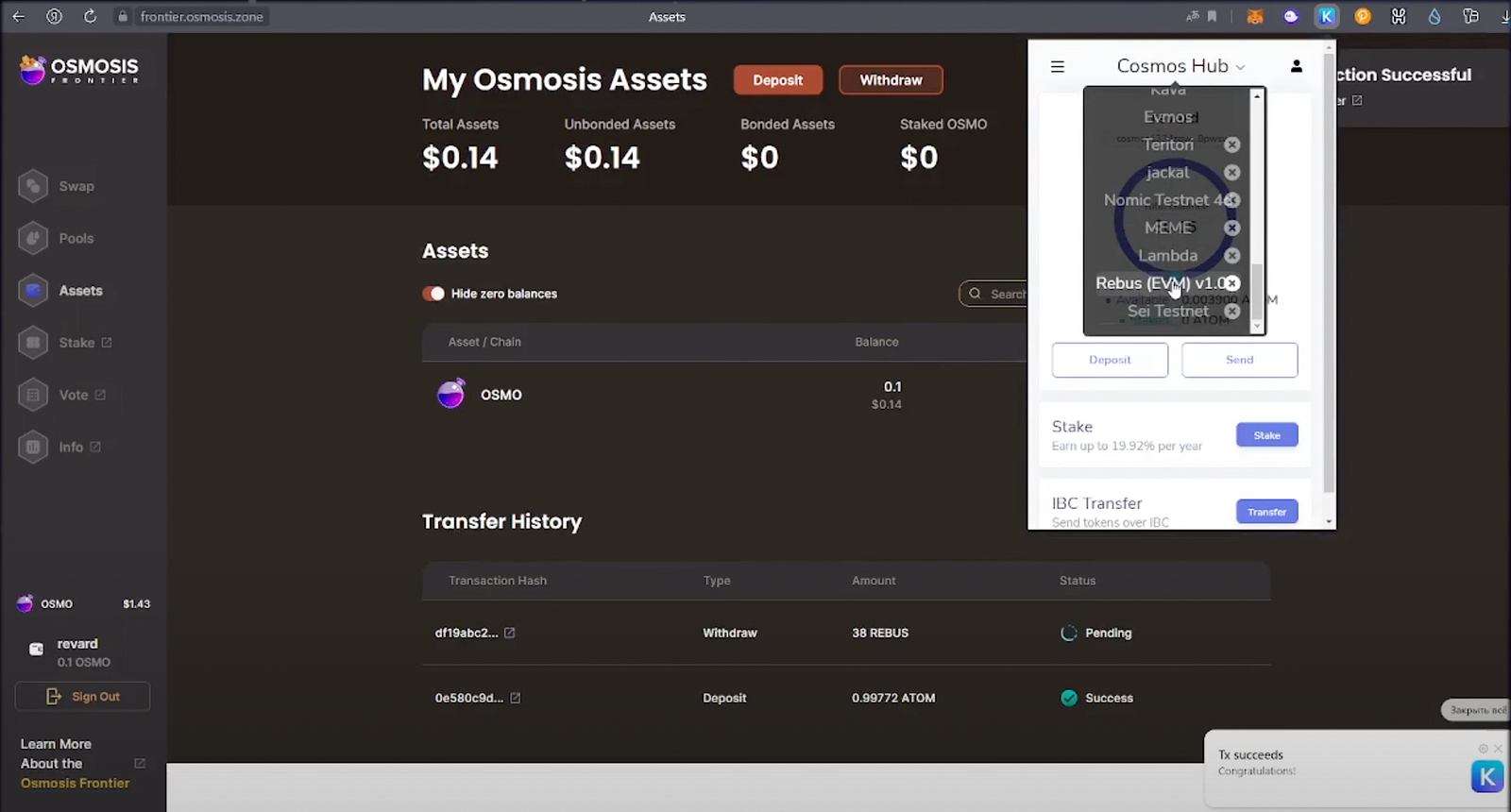The height and width of the screenshot is (812, 1511).
Task: Toggle the Hide zero balances switch
Action: click(433, 294)
